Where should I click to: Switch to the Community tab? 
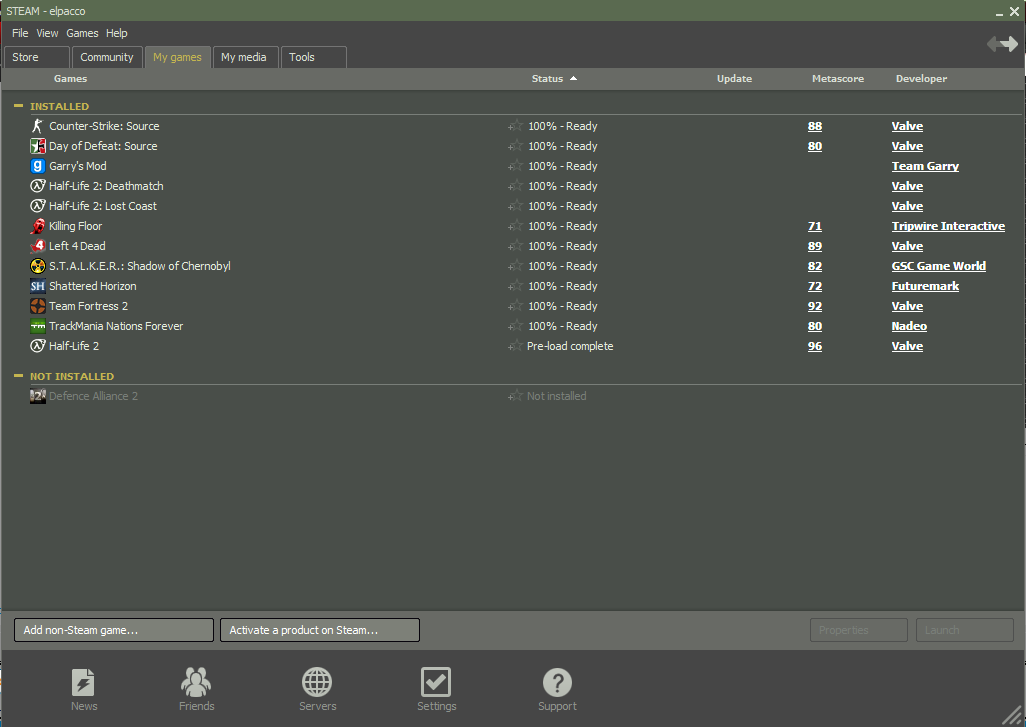click(107, 57)
